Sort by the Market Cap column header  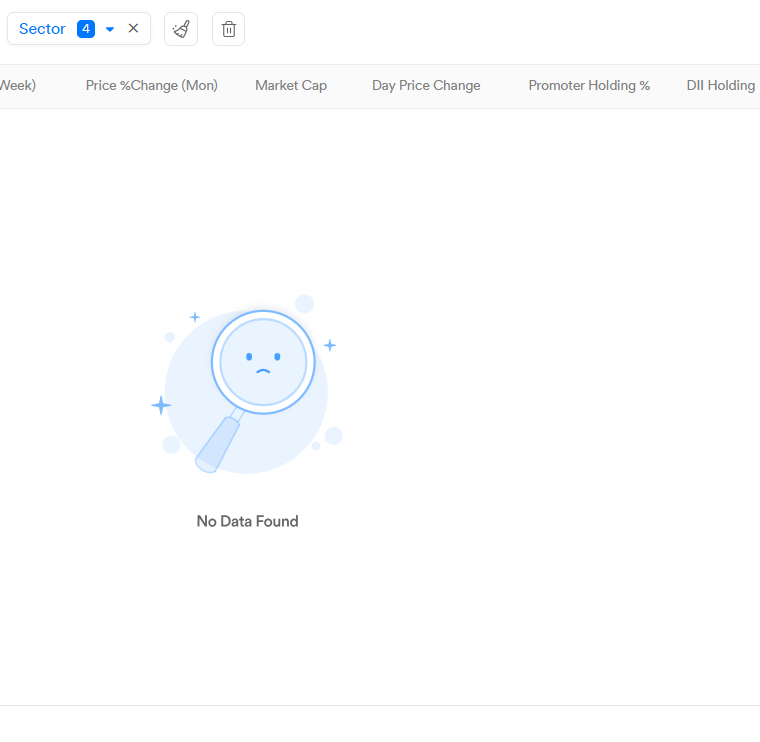291,85
